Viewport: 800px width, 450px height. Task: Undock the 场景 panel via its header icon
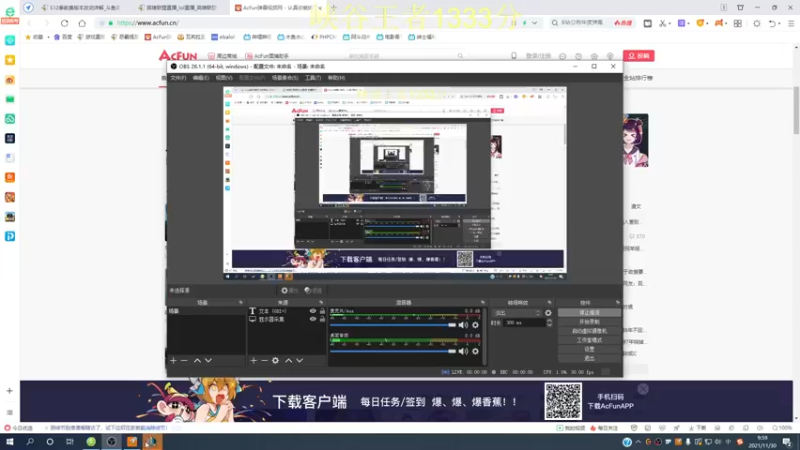pos(241,303)
